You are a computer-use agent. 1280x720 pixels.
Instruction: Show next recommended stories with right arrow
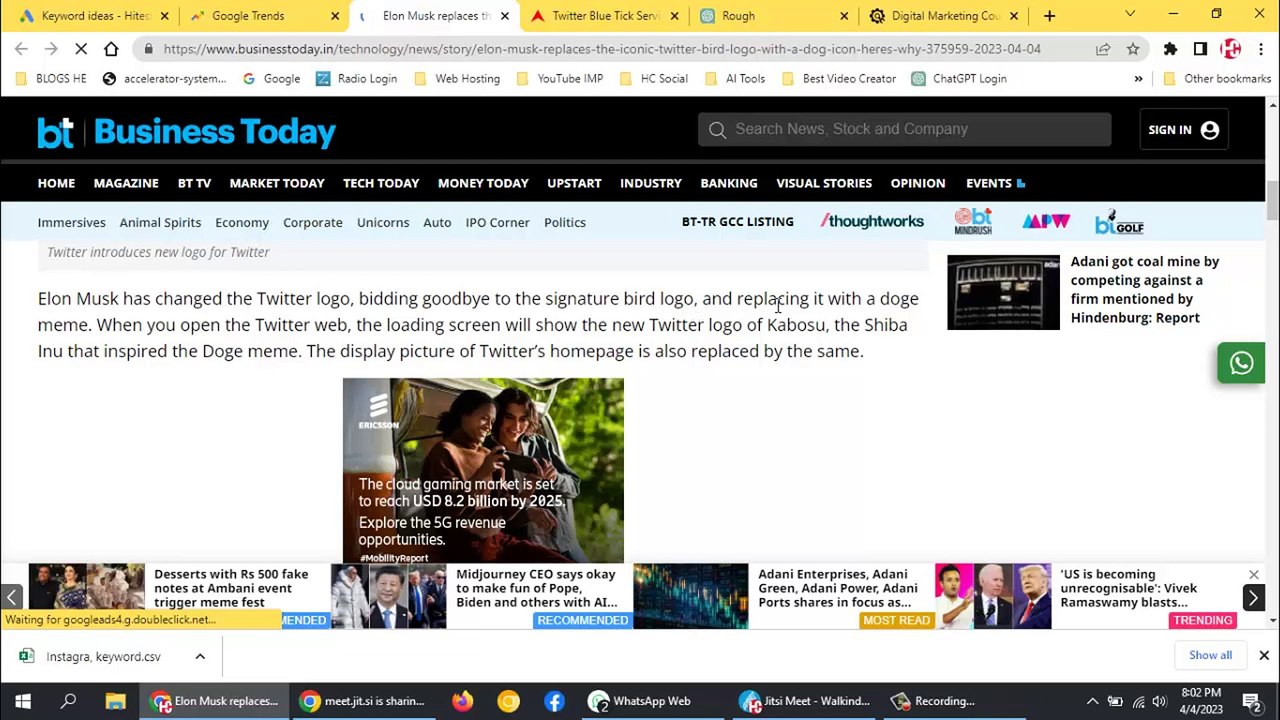point(1253,597)
